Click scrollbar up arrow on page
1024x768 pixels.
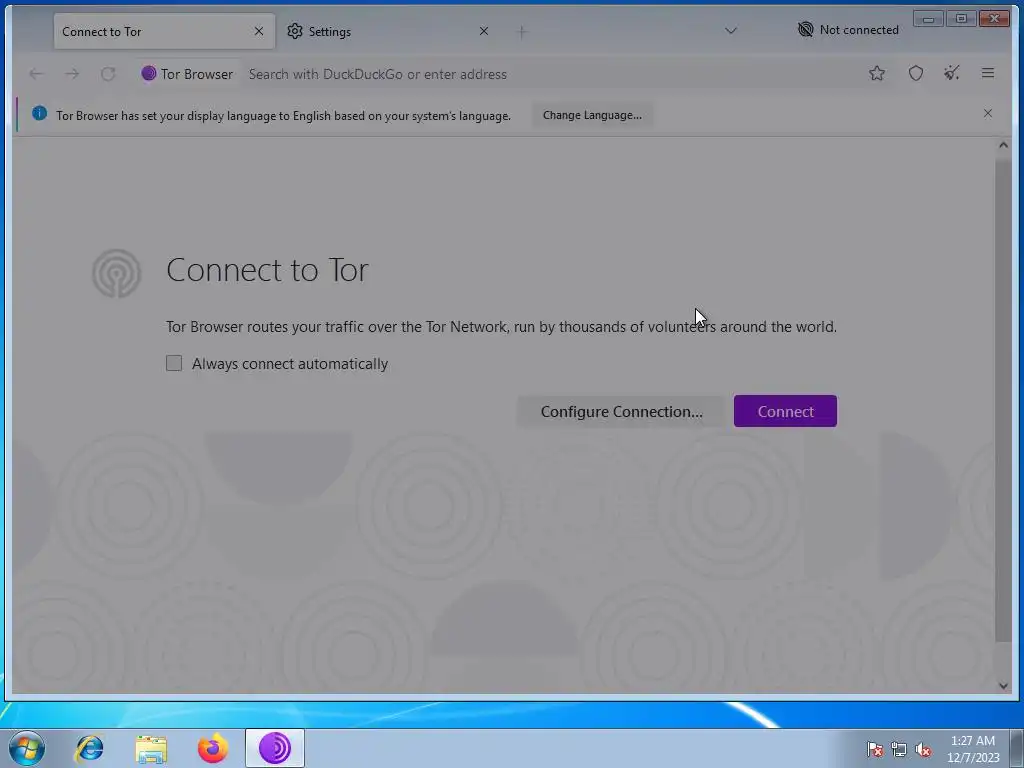pyautogui.click(x=1003, y=145)
